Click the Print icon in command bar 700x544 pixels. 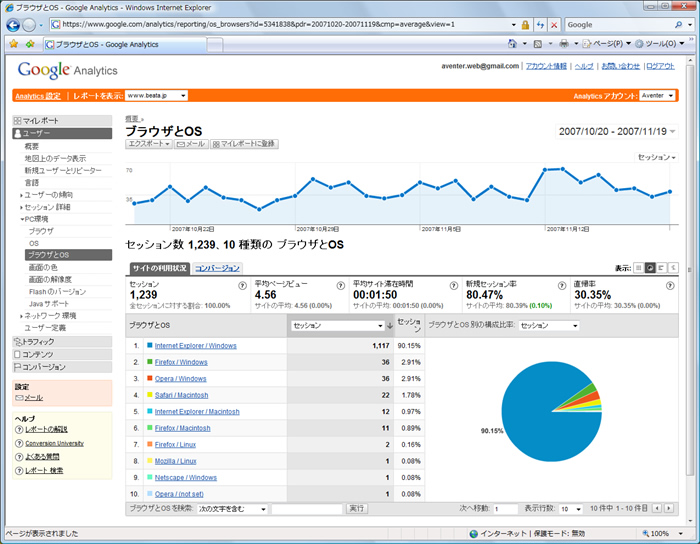point(564,43)
